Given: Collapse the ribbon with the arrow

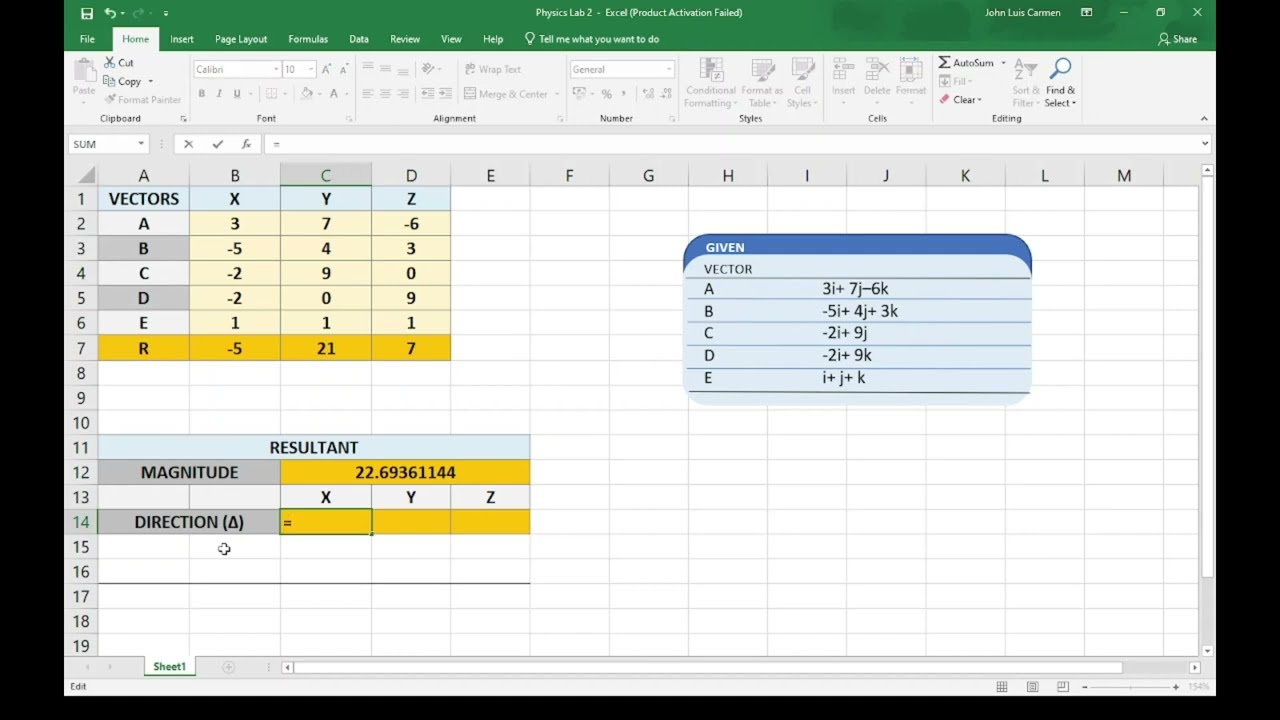Looking at the screenshot, I should click(1204, 118).
